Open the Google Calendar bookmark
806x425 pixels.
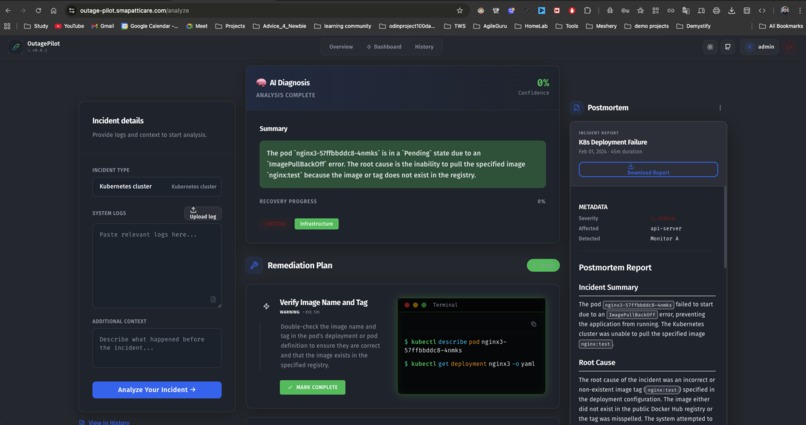point(150,26)
